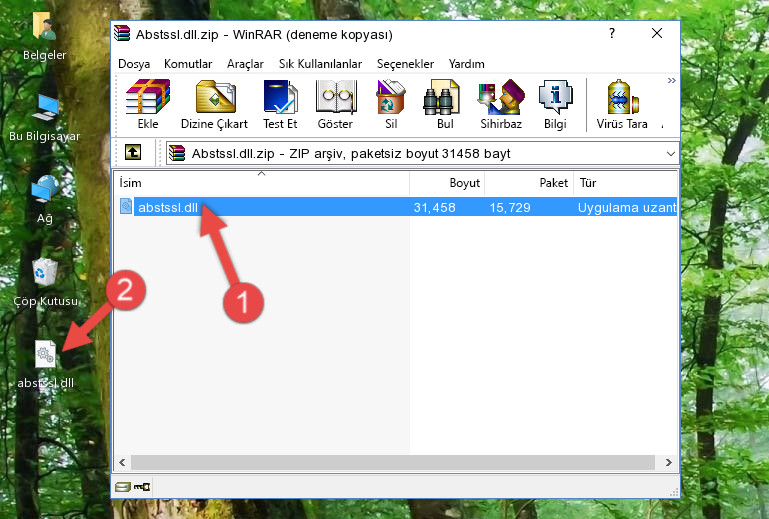The height and width of the screenshot is (519, 769).
Task: Open the Araçlar menu
Action: pos(245,64)
